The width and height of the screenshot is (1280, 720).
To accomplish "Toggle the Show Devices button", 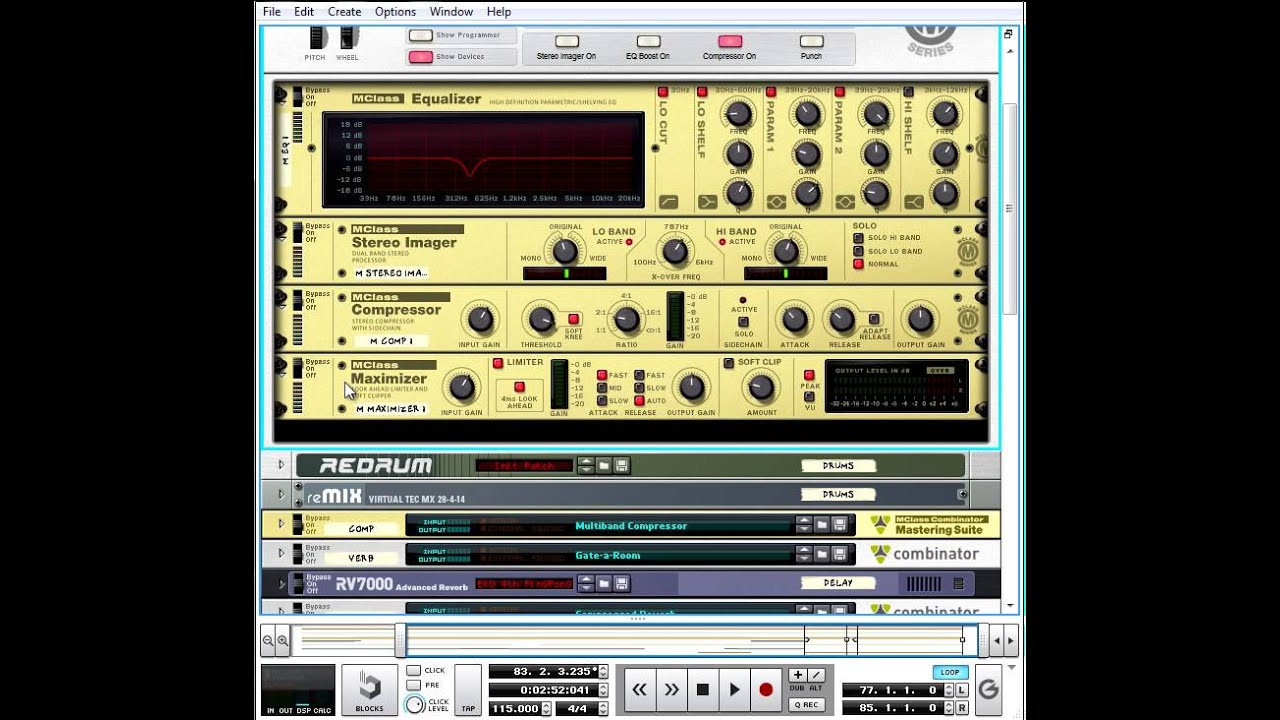I will pos(421,57).
